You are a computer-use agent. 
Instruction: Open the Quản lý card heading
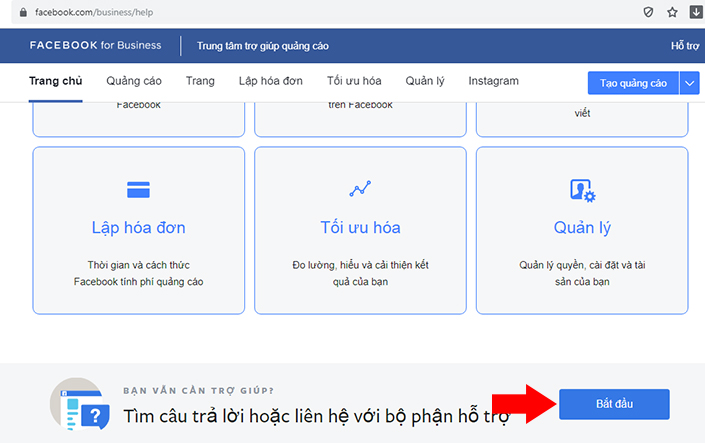coord(582,228)
